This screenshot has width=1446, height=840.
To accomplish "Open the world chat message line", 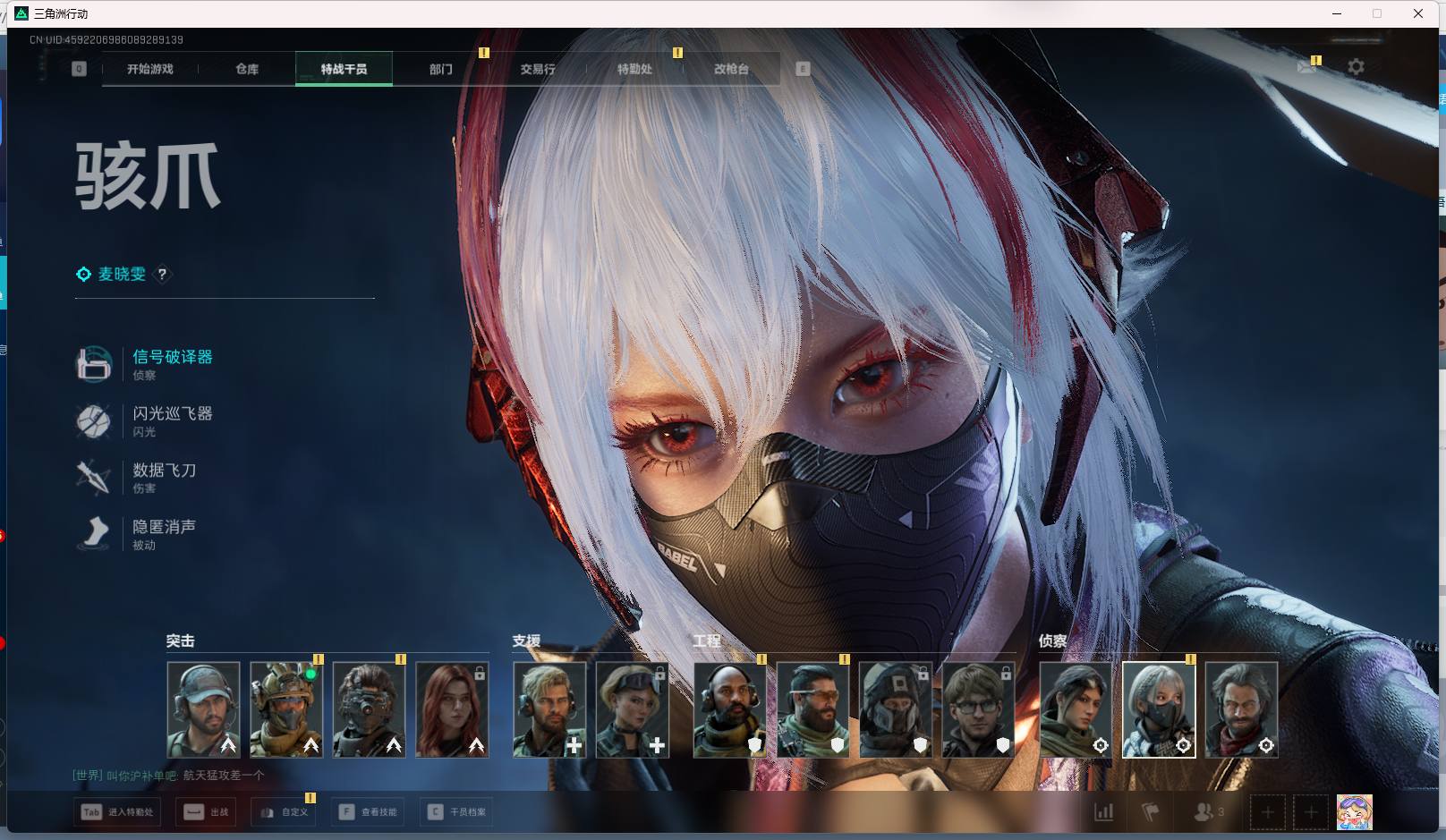I will (168, 776).
